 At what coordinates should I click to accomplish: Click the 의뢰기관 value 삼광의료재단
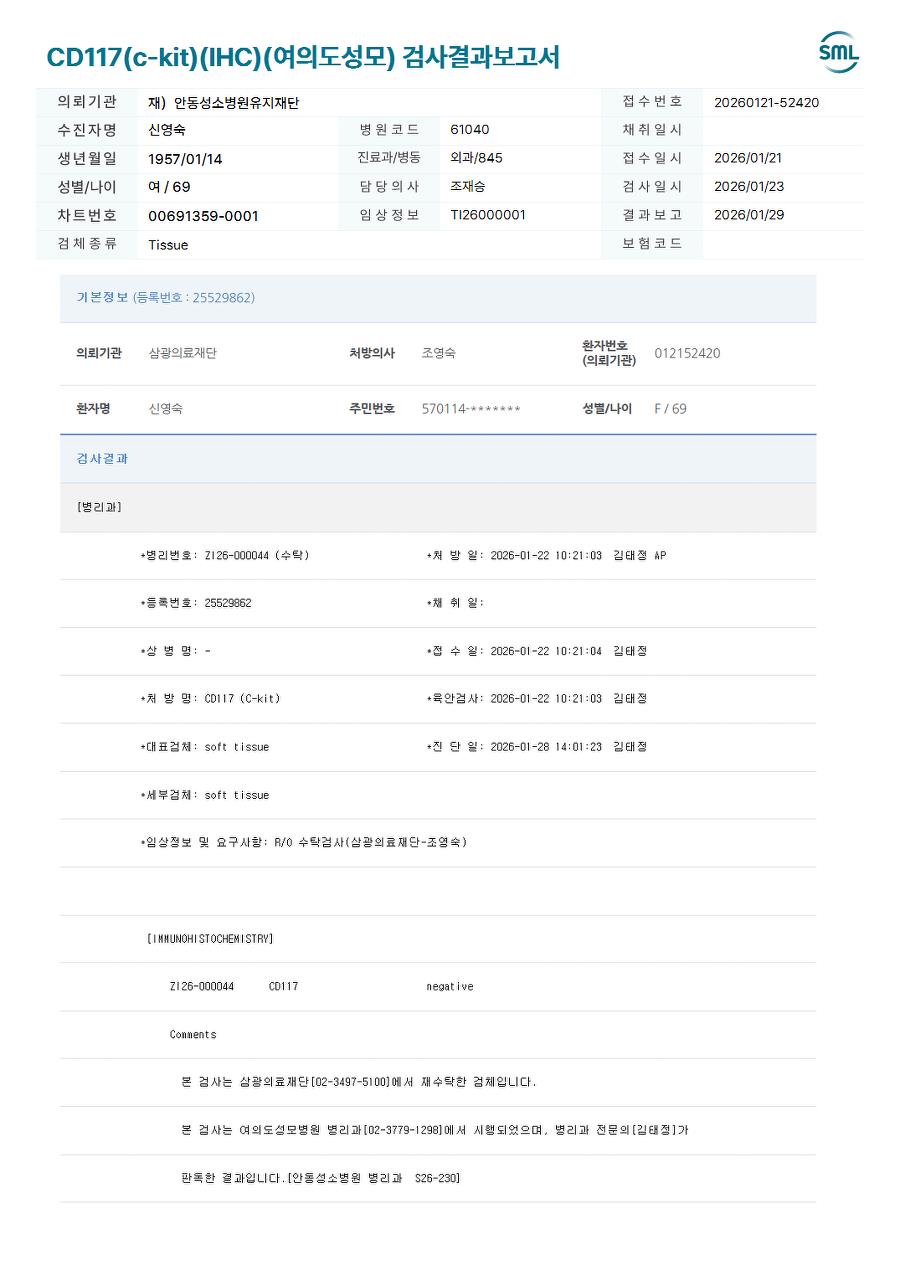[182, 353]
